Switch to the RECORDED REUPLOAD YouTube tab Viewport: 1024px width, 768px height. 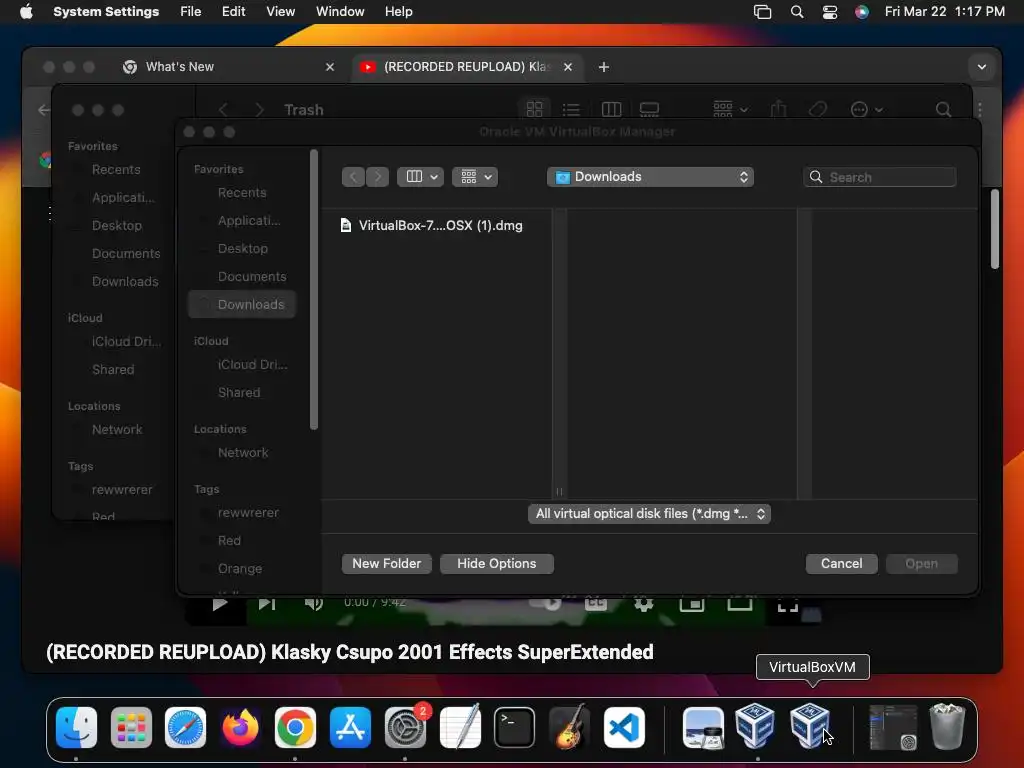(x=468, y=67)
